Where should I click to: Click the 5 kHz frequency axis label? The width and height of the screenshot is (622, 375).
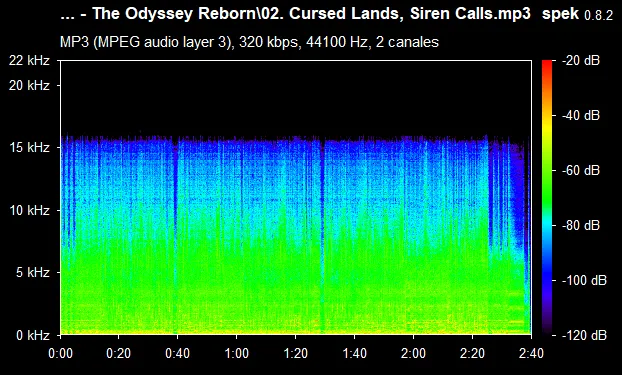[x=33, y=273]
